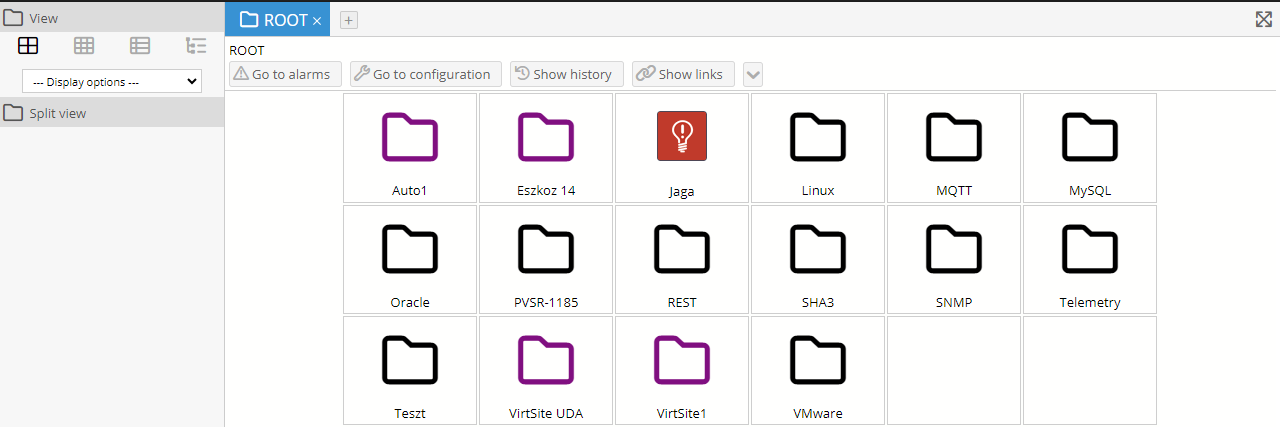
Task: Open the Display options dropdown
Action: tap(112, 82)
